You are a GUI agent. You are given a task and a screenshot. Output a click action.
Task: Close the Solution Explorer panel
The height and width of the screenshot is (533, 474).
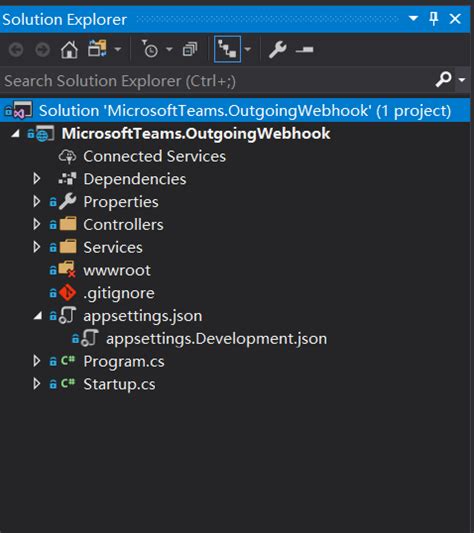[455, 19]
